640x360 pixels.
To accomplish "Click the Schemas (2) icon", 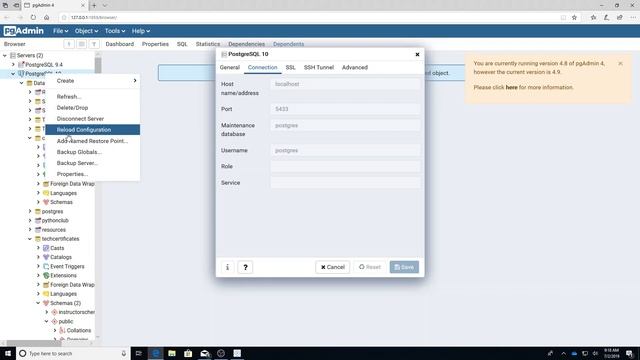I will click(x=46, y=303).
